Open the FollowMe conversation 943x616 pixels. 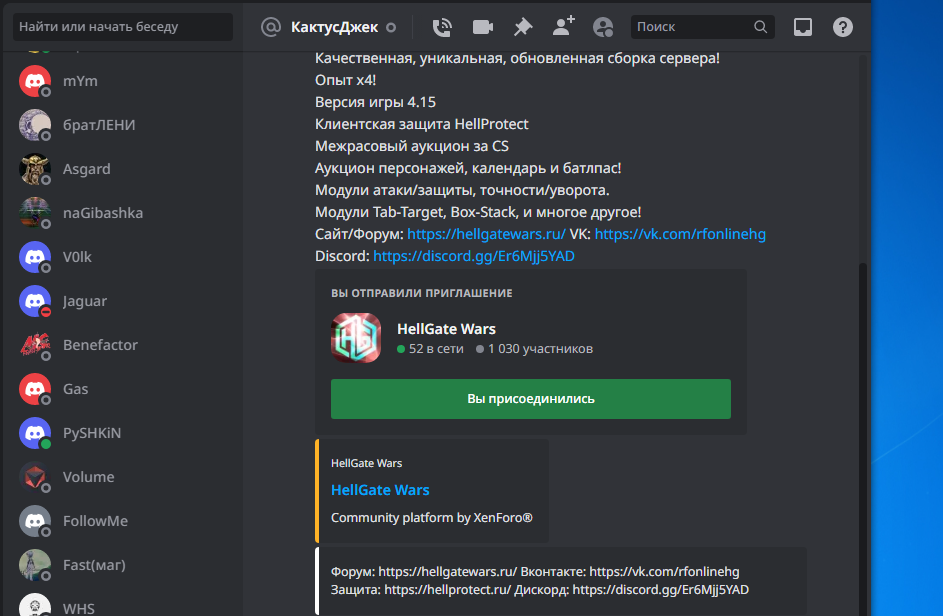(123, 521)
